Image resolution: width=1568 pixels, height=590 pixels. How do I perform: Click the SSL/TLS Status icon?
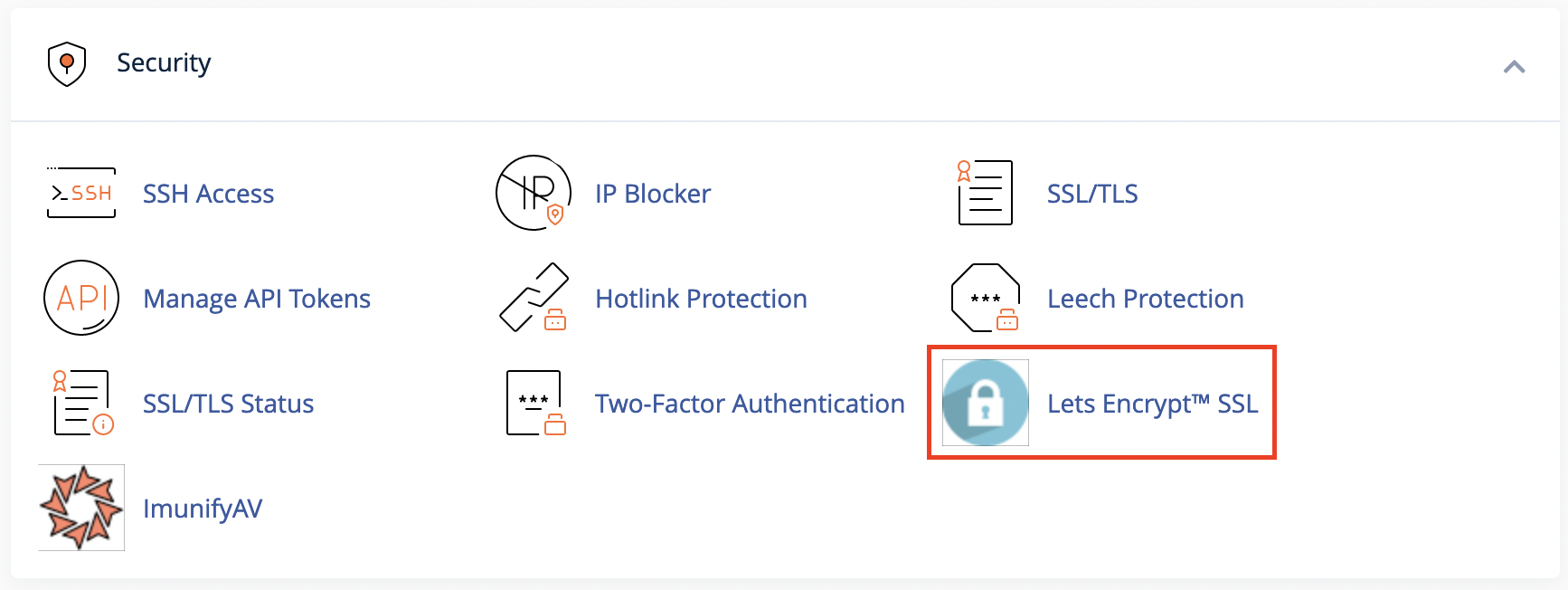tap(82, 403)
